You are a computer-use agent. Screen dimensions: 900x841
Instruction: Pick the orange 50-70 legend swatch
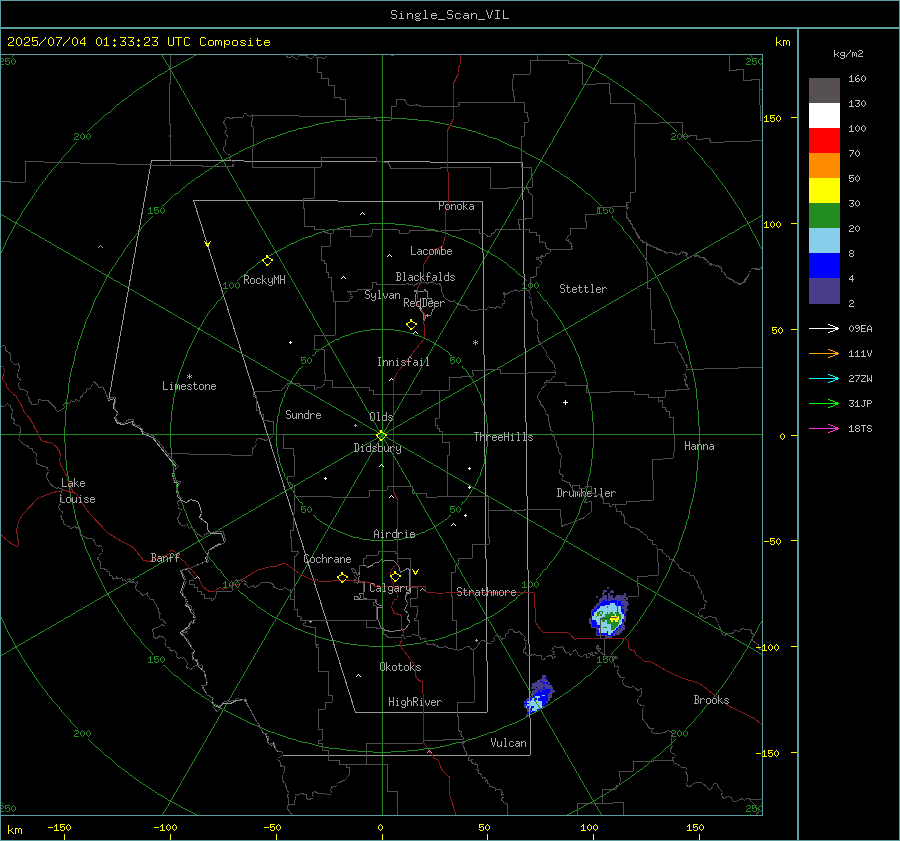(824, 166)
